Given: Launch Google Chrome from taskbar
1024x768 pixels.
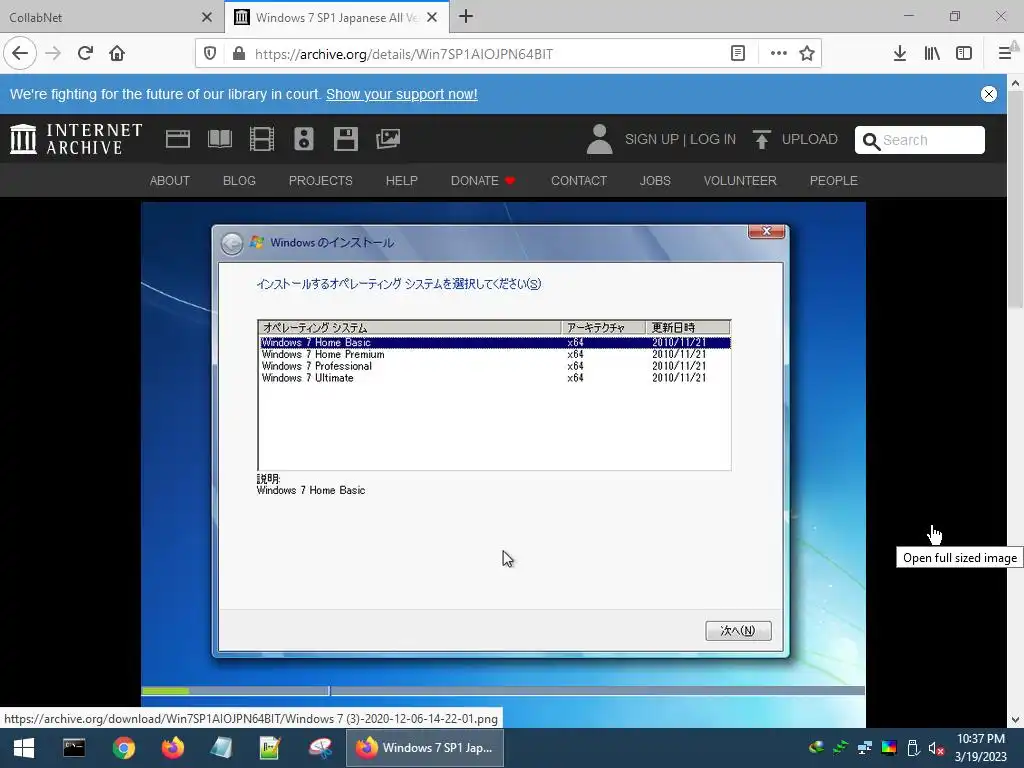Looking at the screenshot, I should pyautogui.click(x=123, y=748).
